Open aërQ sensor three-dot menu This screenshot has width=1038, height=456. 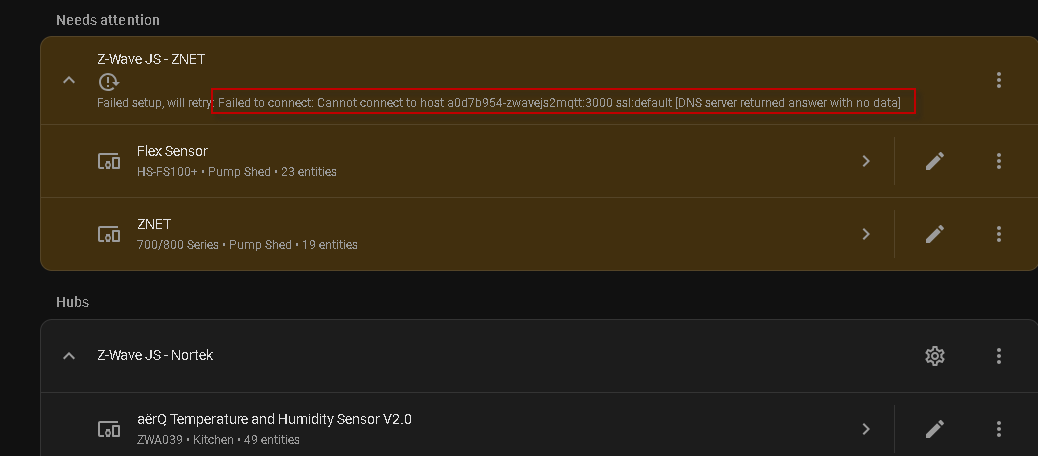pos(998,429)
